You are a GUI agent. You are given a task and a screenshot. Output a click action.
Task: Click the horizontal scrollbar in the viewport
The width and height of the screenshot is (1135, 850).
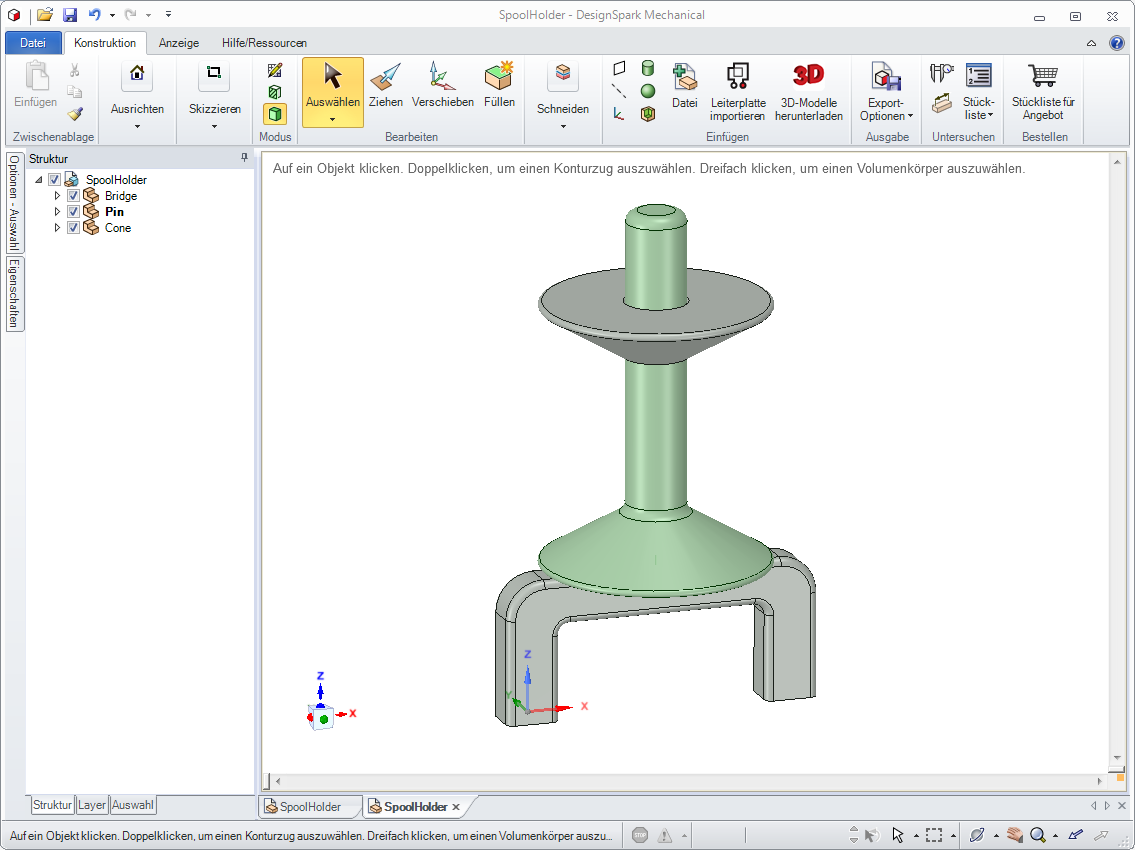point(685,780)
